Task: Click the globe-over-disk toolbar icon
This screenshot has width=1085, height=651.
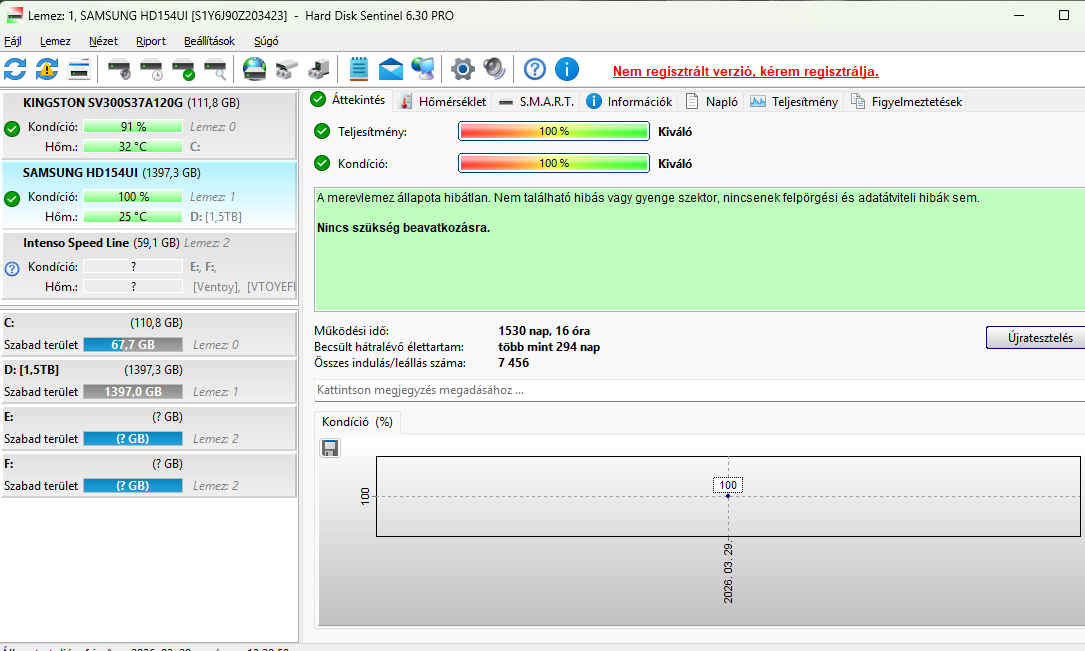Action: (x=255, y=69)
